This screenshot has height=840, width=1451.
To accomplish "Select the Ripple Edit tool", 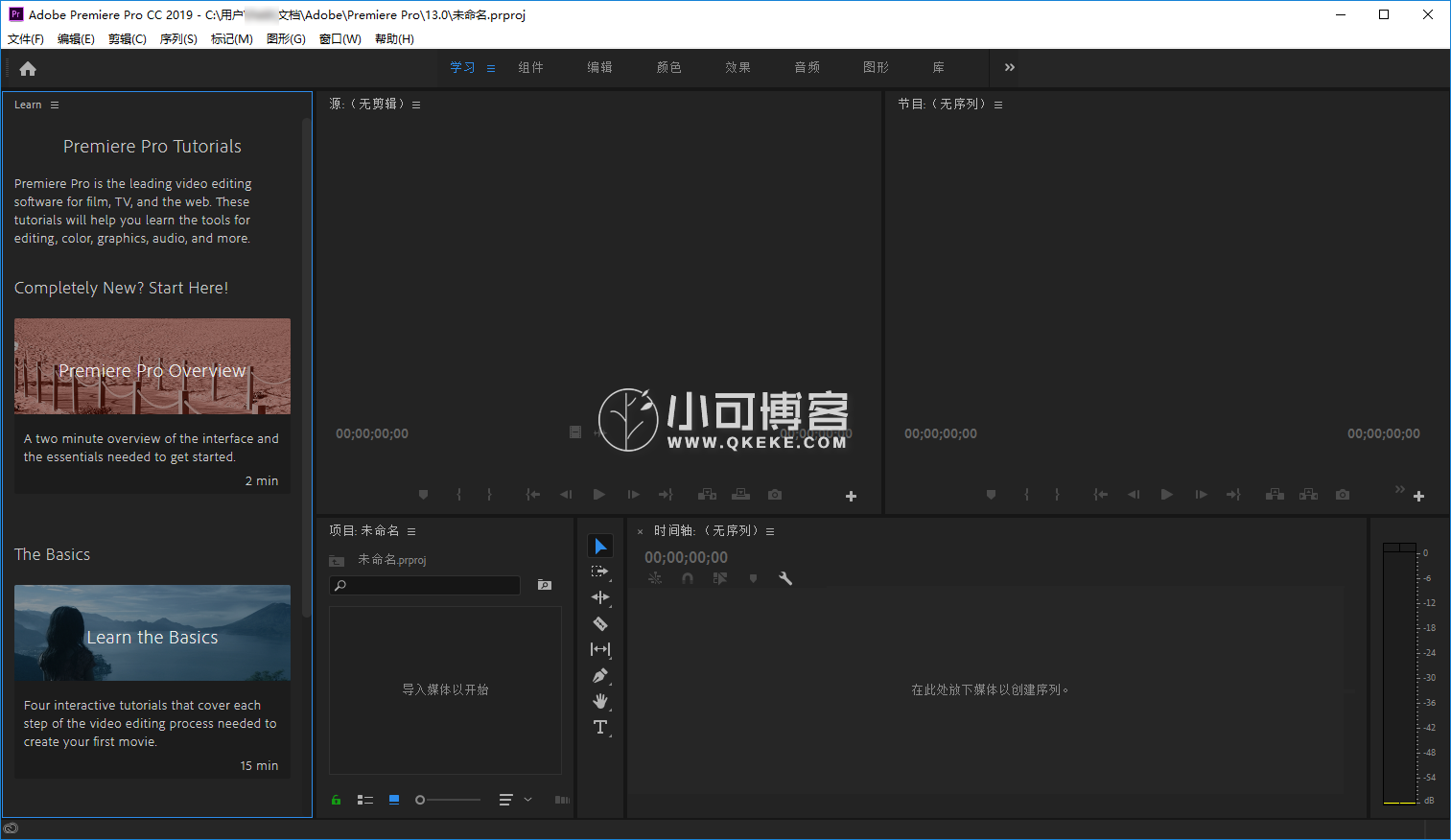I will pos(600,597).
